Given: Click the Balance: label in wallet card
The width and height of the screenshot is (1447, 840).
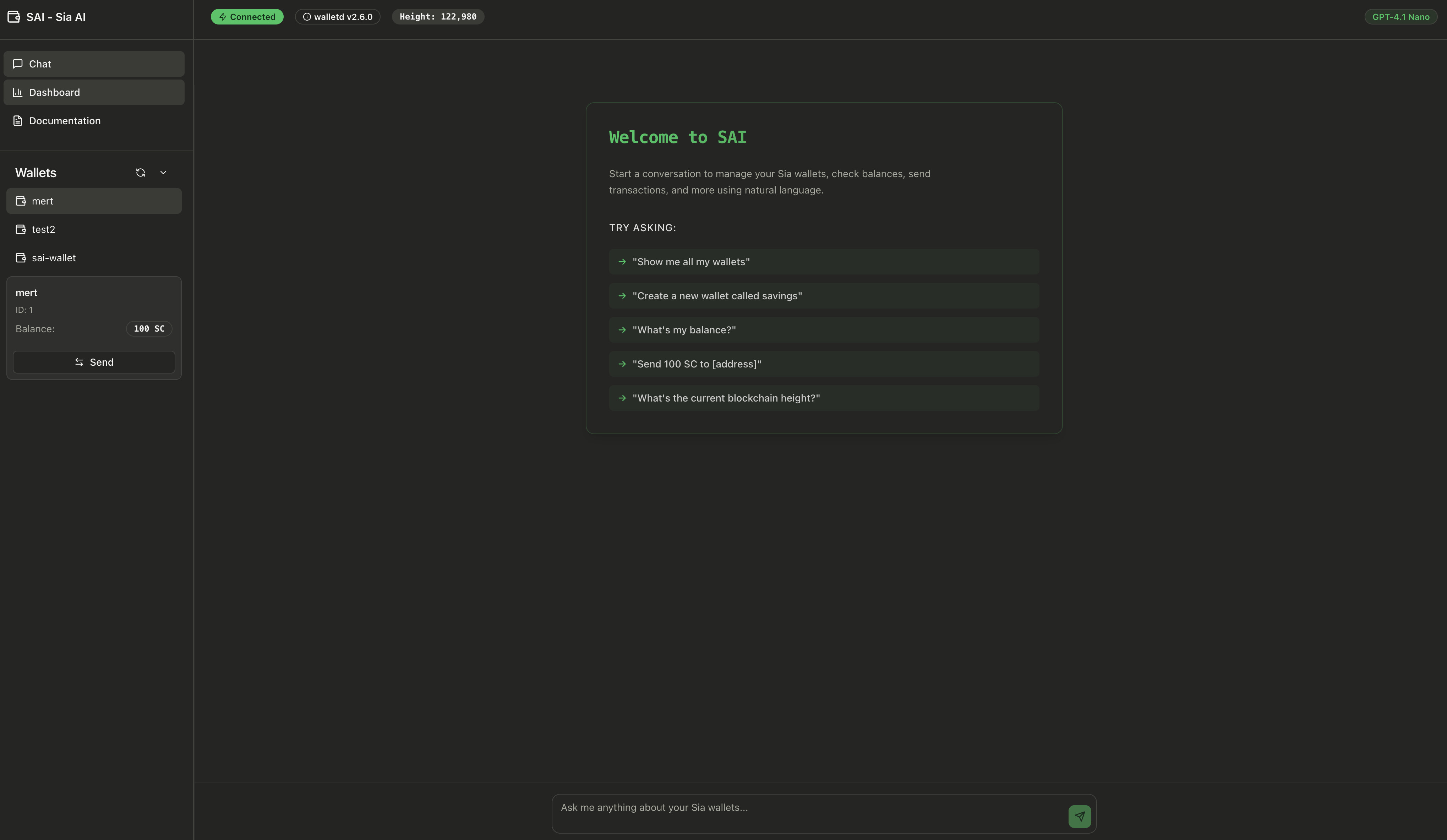Looking at the screenshot, I should [x=35, y=329].
